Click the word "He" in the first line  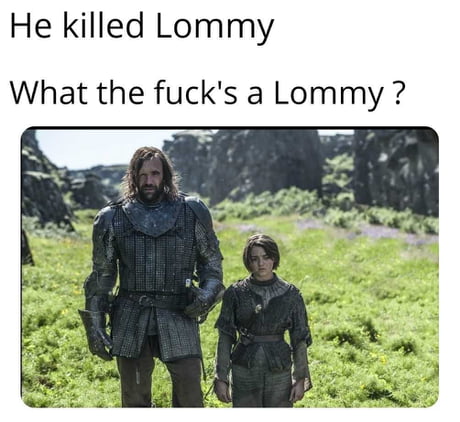31,27
